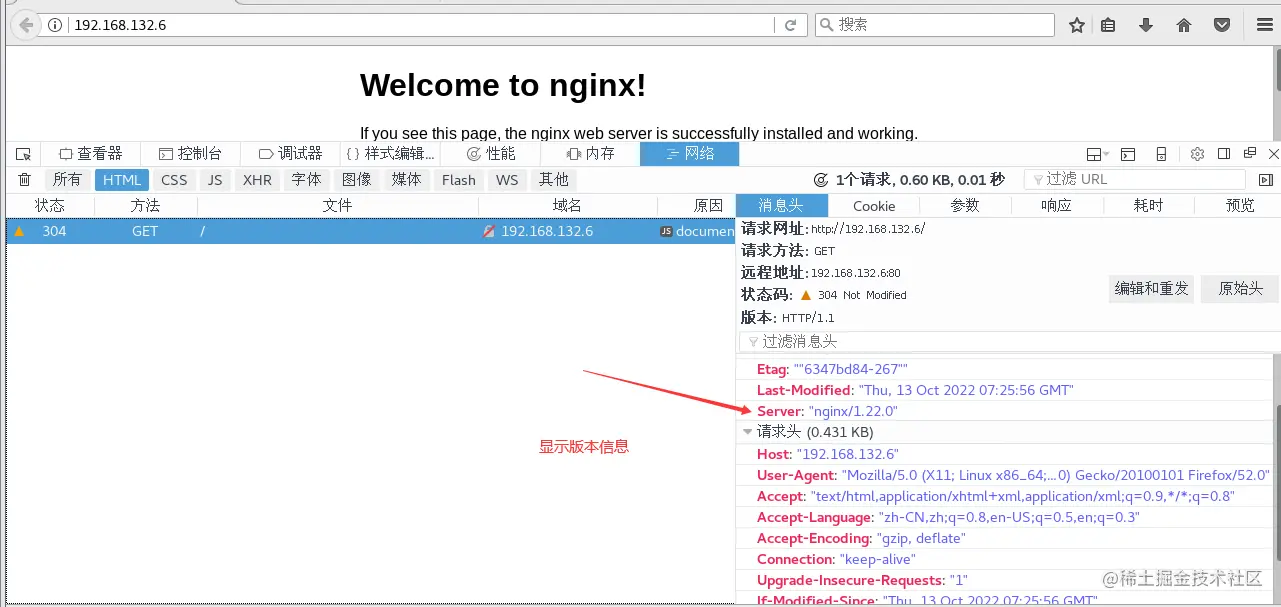
Task: Switch to the 控制台 Console tab
Action: coord(190,154)
